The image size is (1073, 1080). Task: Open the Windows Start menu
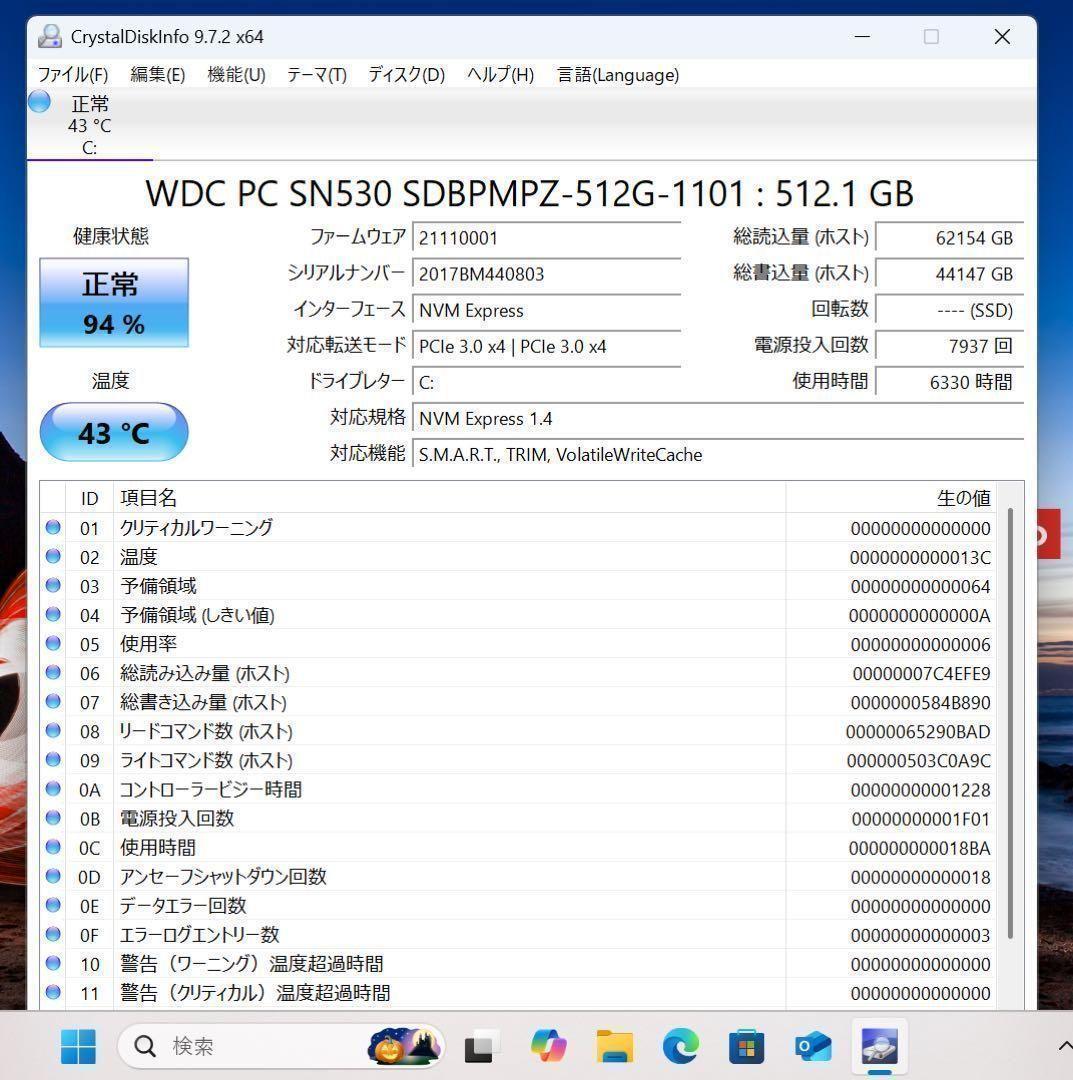pyautogui.click(x=79, y=1046)
